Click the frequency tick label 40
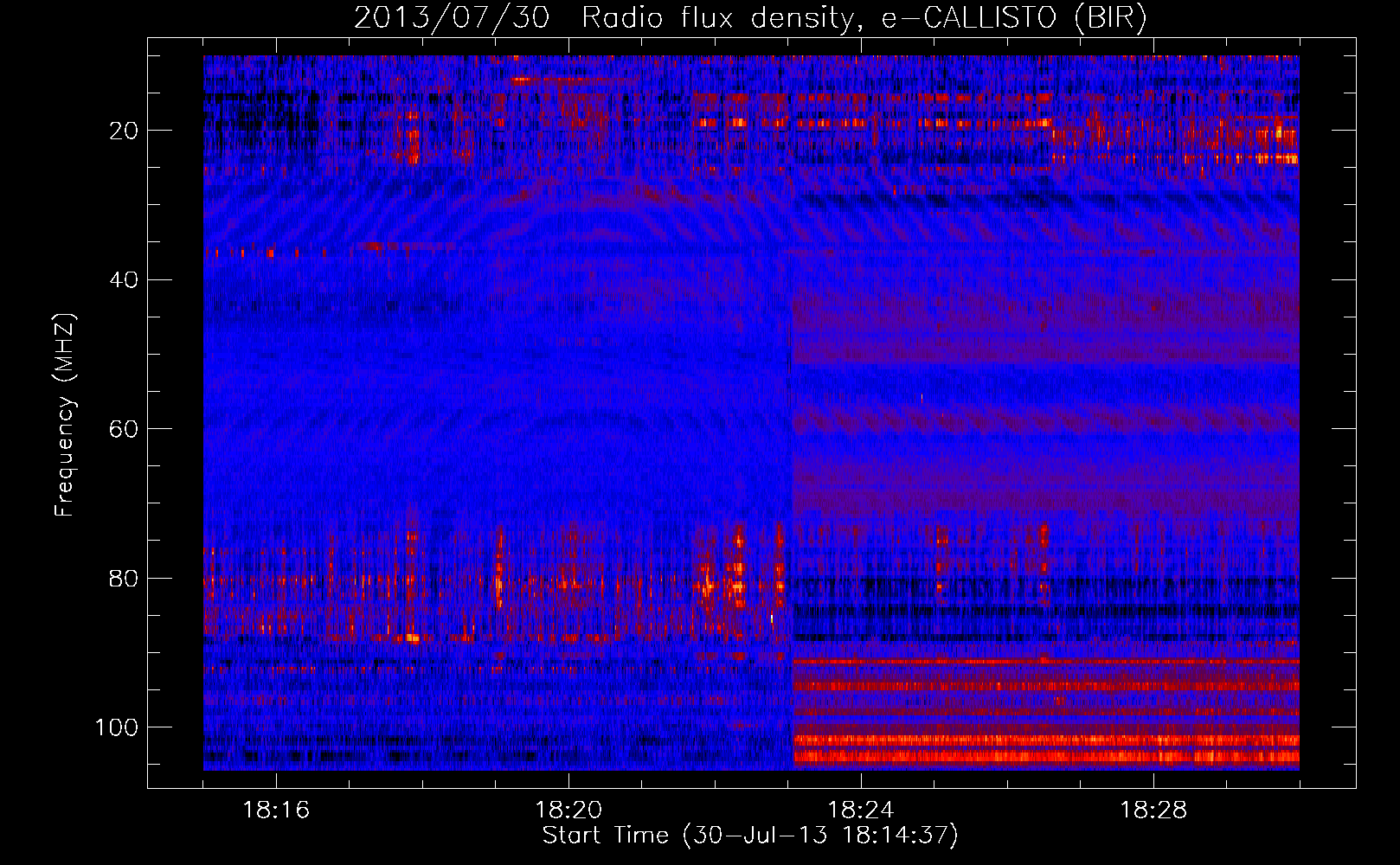Viewport: 1400px width, 865px height. point(125,279)
